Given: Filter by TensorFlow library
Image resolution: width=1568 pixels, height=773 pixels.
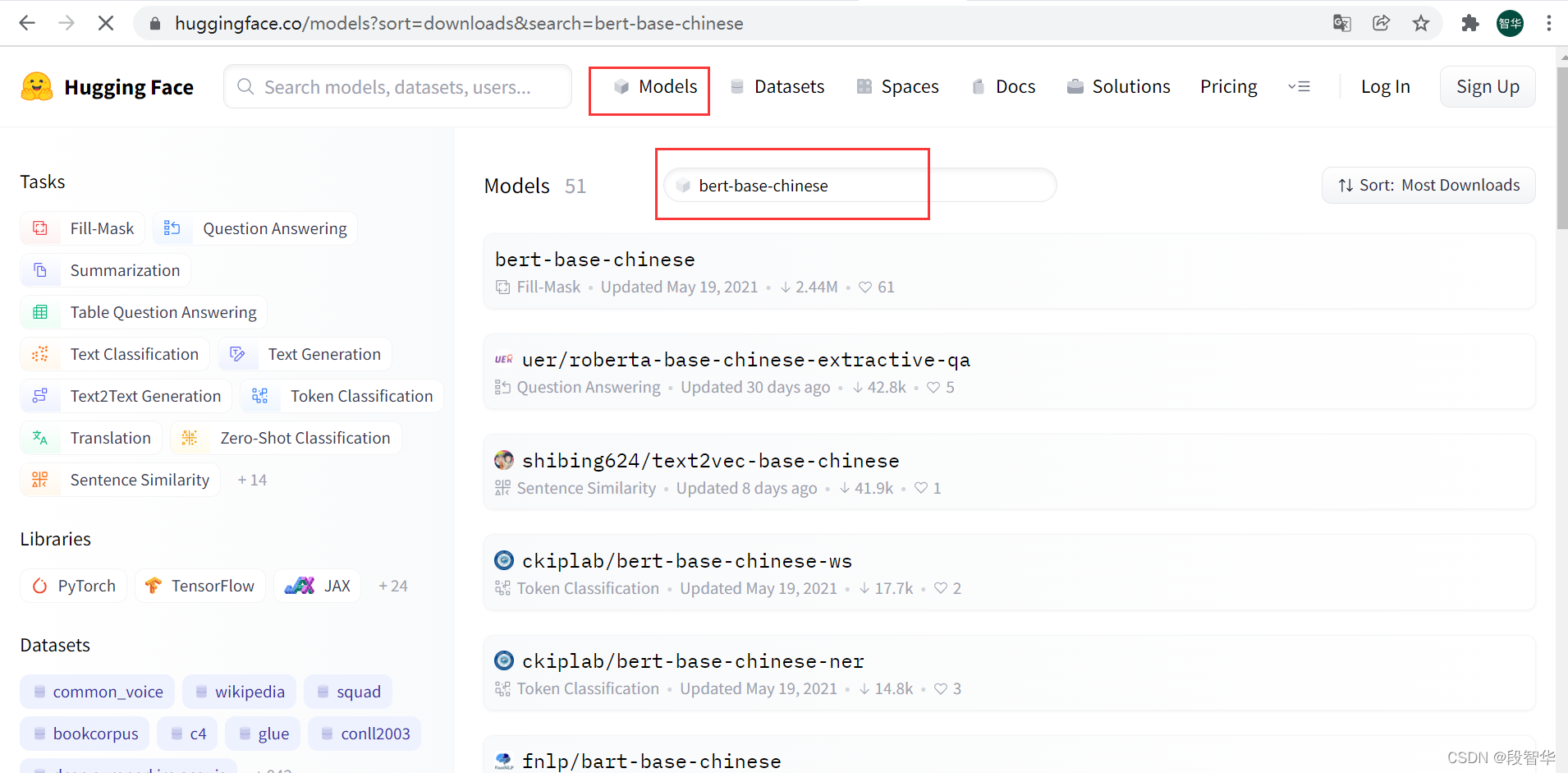Looking at the screenshot, I should (200, 586).
